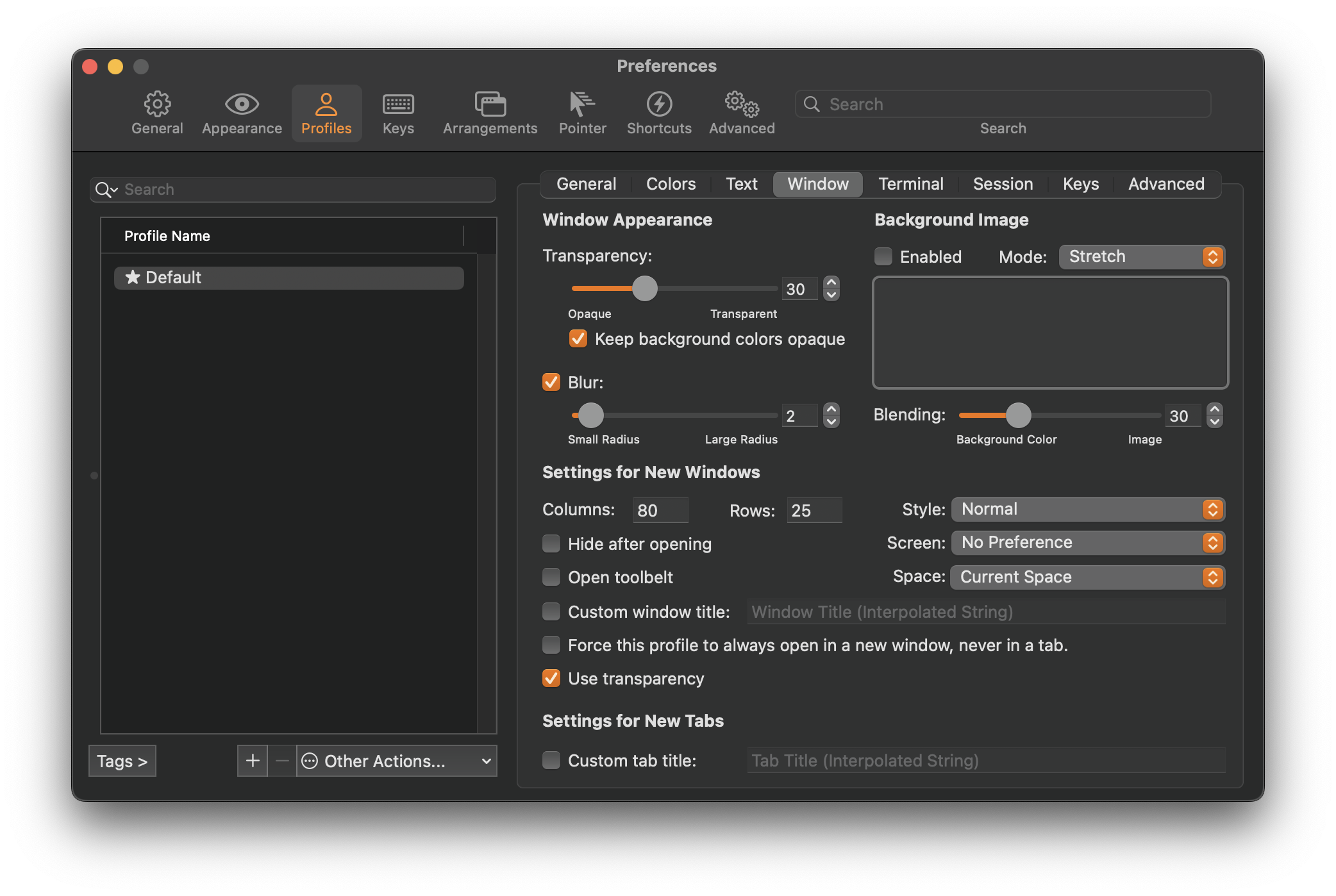Click the Pointer cursor icon
This screenshot has width=1336, height=896.
(581, 113)
